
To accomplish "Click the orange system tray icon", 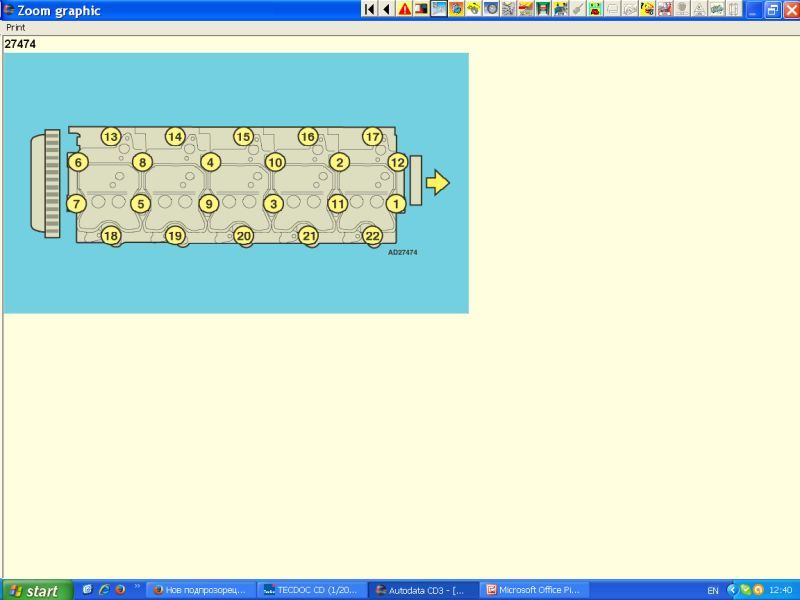I will [758, 590].
